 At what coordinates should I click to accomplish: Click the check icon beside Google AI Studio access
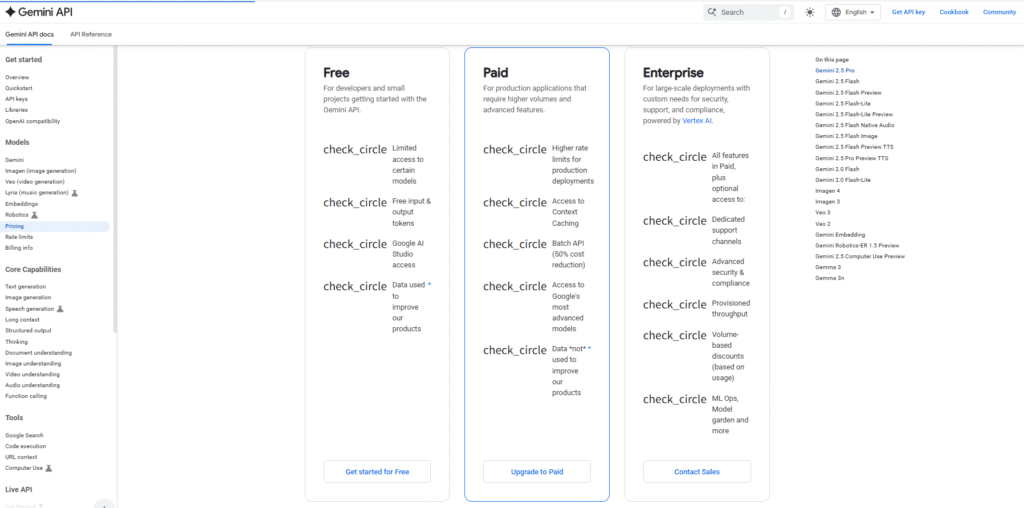(354, 244)
